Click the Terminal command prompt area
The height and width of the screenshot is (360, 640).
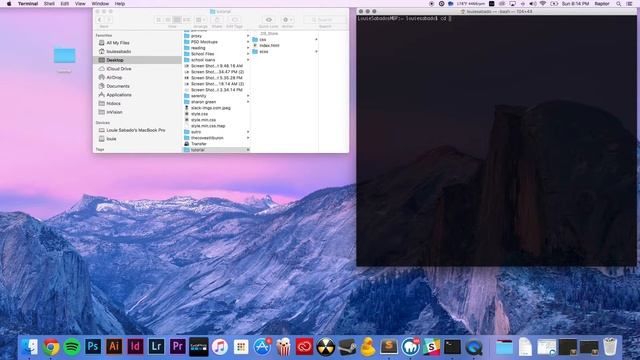coord(496,140)
